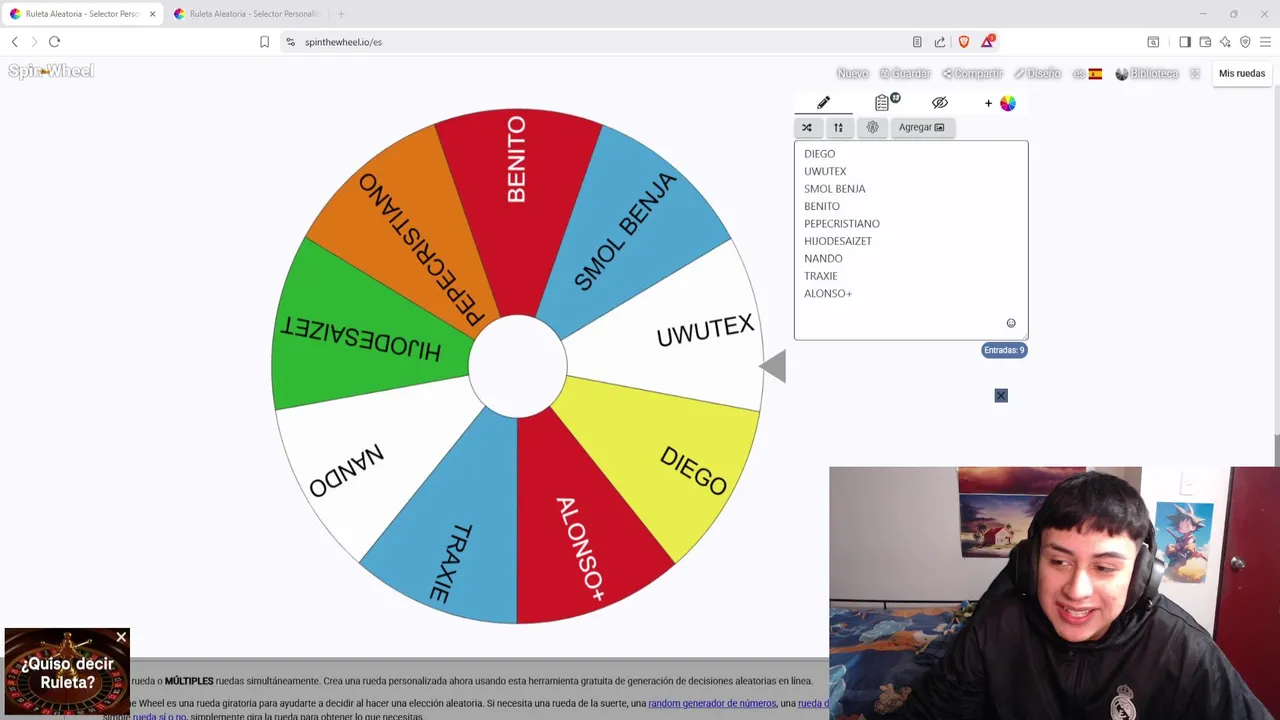
Task: Select HIJODESAIZET entry in the list
Action: pyautogui.click(x=837, y=241)
